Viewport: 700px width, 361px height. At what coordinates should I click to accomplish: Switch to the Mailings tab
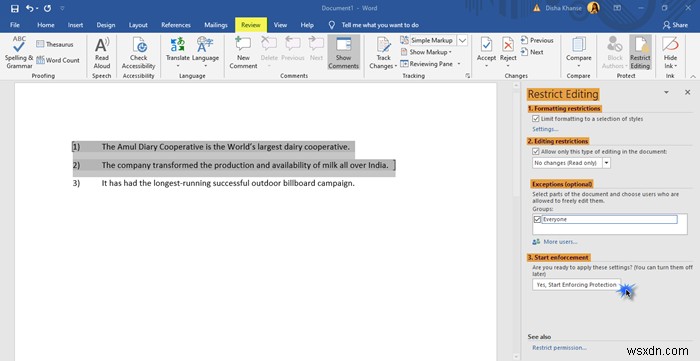tap(216, 25)
